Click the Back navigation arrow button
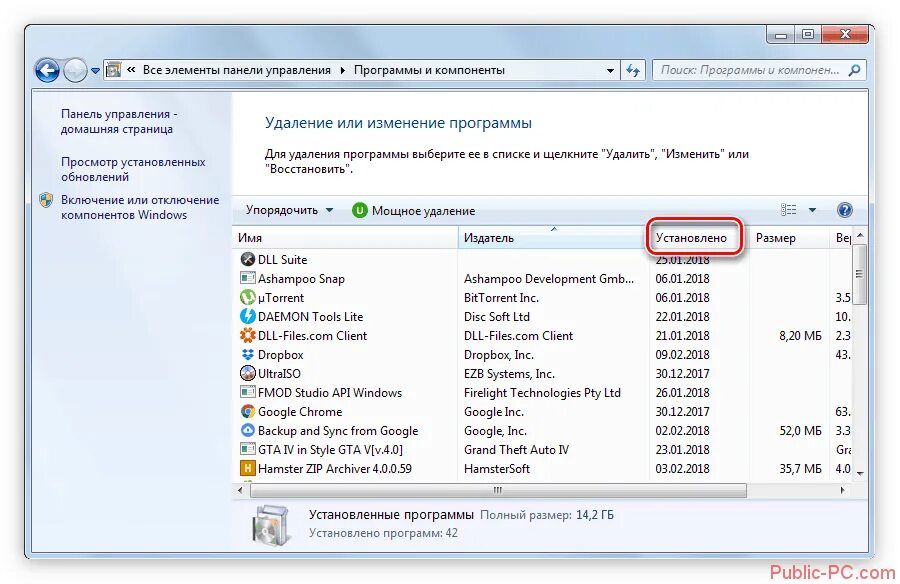This screenshot has width=900, height=584. (47, 71)
